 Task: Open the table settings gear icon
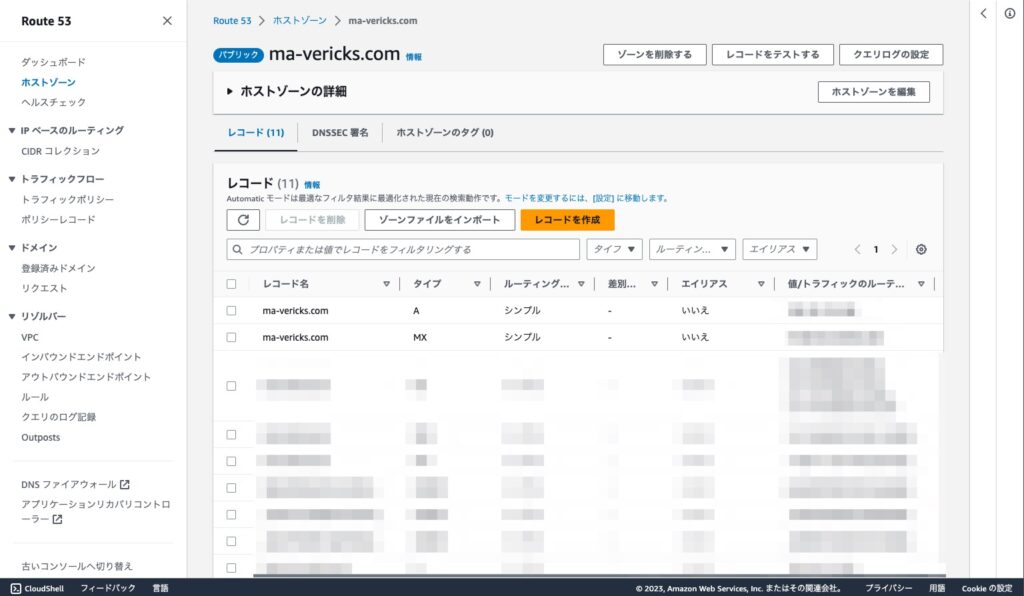click(x=921, y=249)
